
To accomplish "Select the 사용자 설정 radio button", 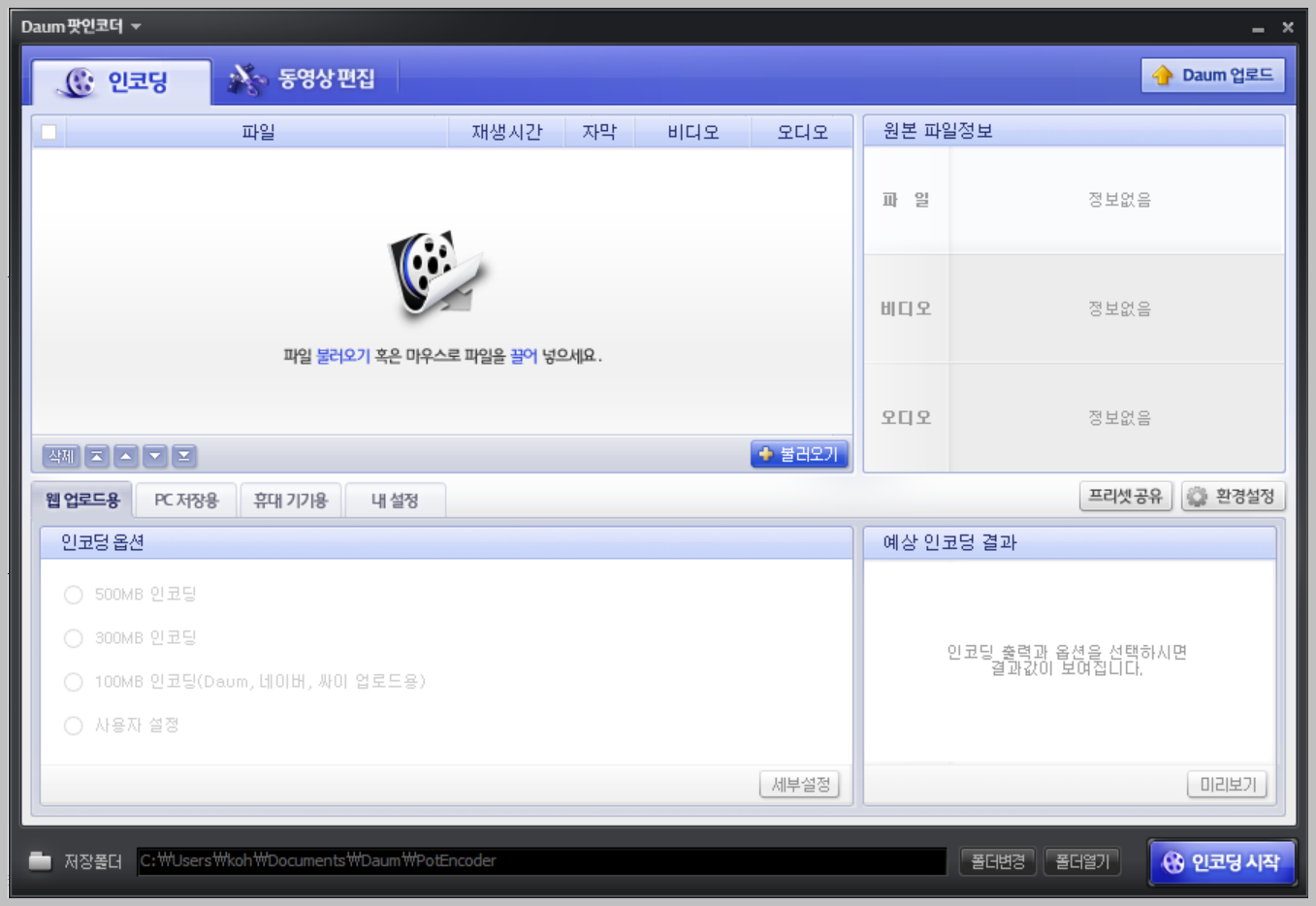I will coord(73,726).
